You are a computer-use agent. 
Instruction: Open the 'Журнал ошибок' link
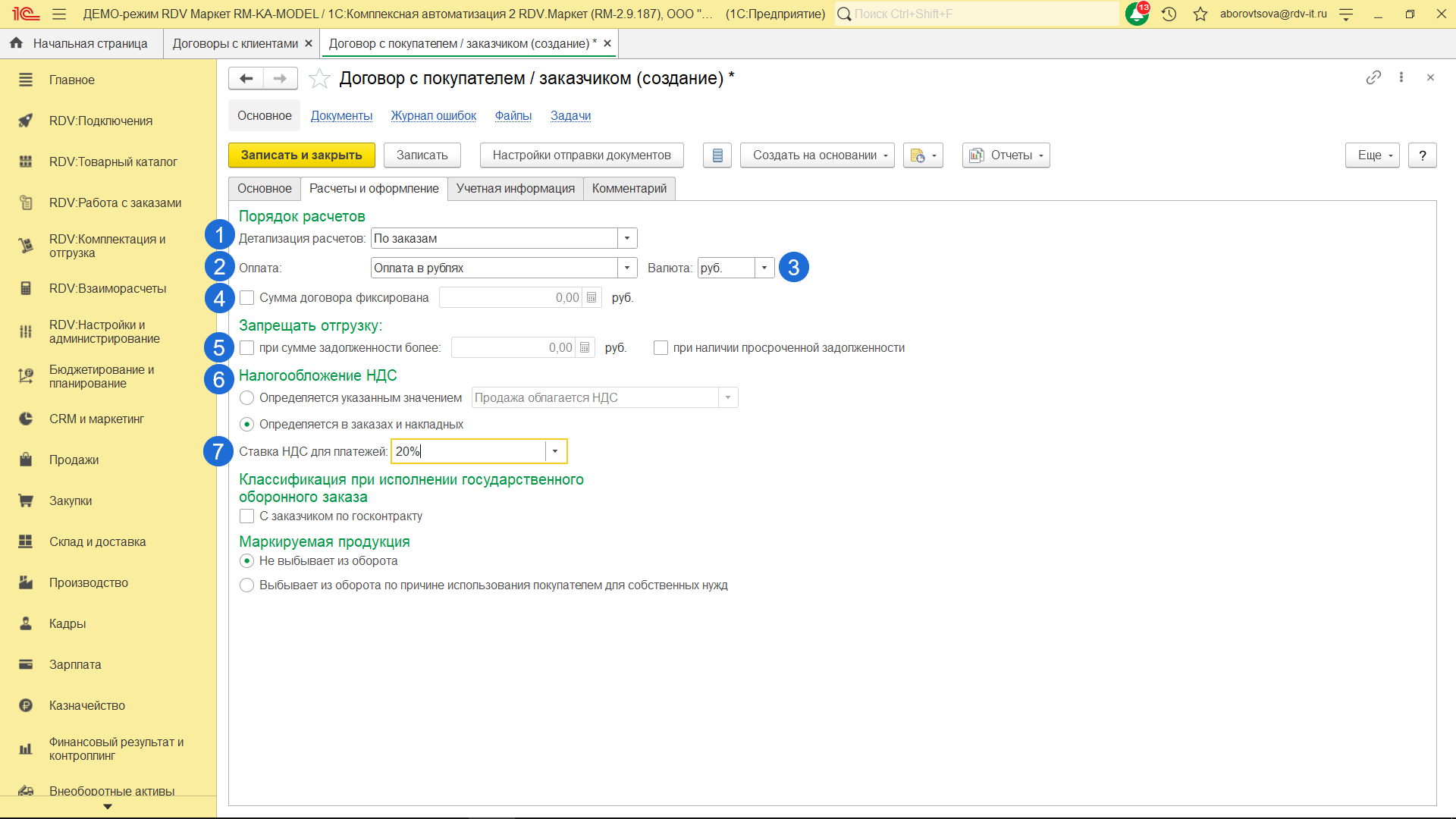(433, 116)
